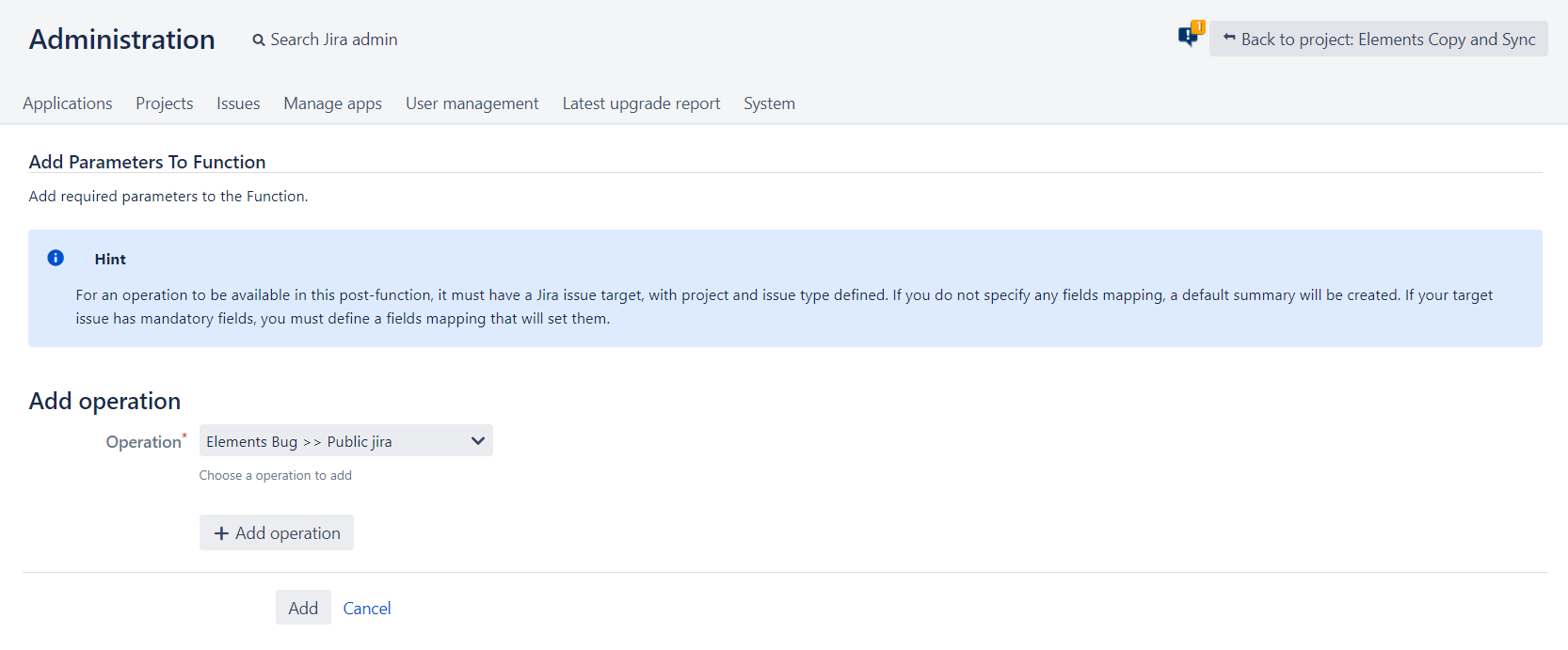Click the plus icon on Add operation

click(x=221, y=533)
